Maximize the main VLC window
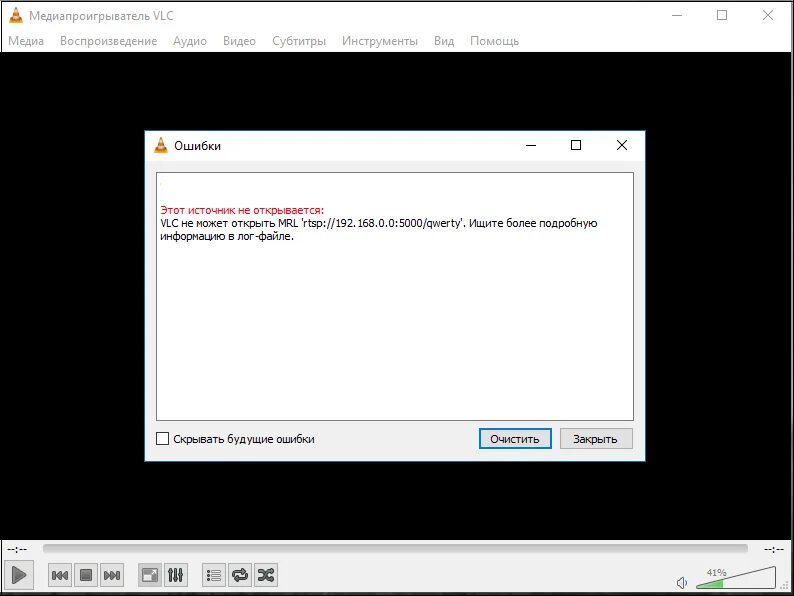This screenshot has height=596, width=794. (722, 16)
